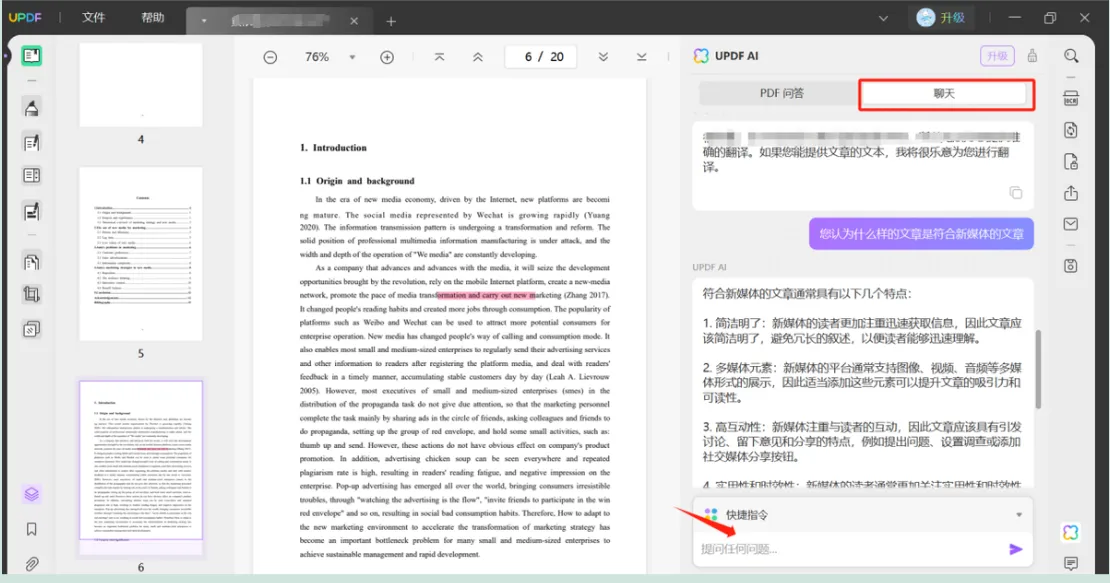The image size is (1110, 583).
Task: Copy the AI translation reply
Action: pyautogui.click(x=1016, y=193)
